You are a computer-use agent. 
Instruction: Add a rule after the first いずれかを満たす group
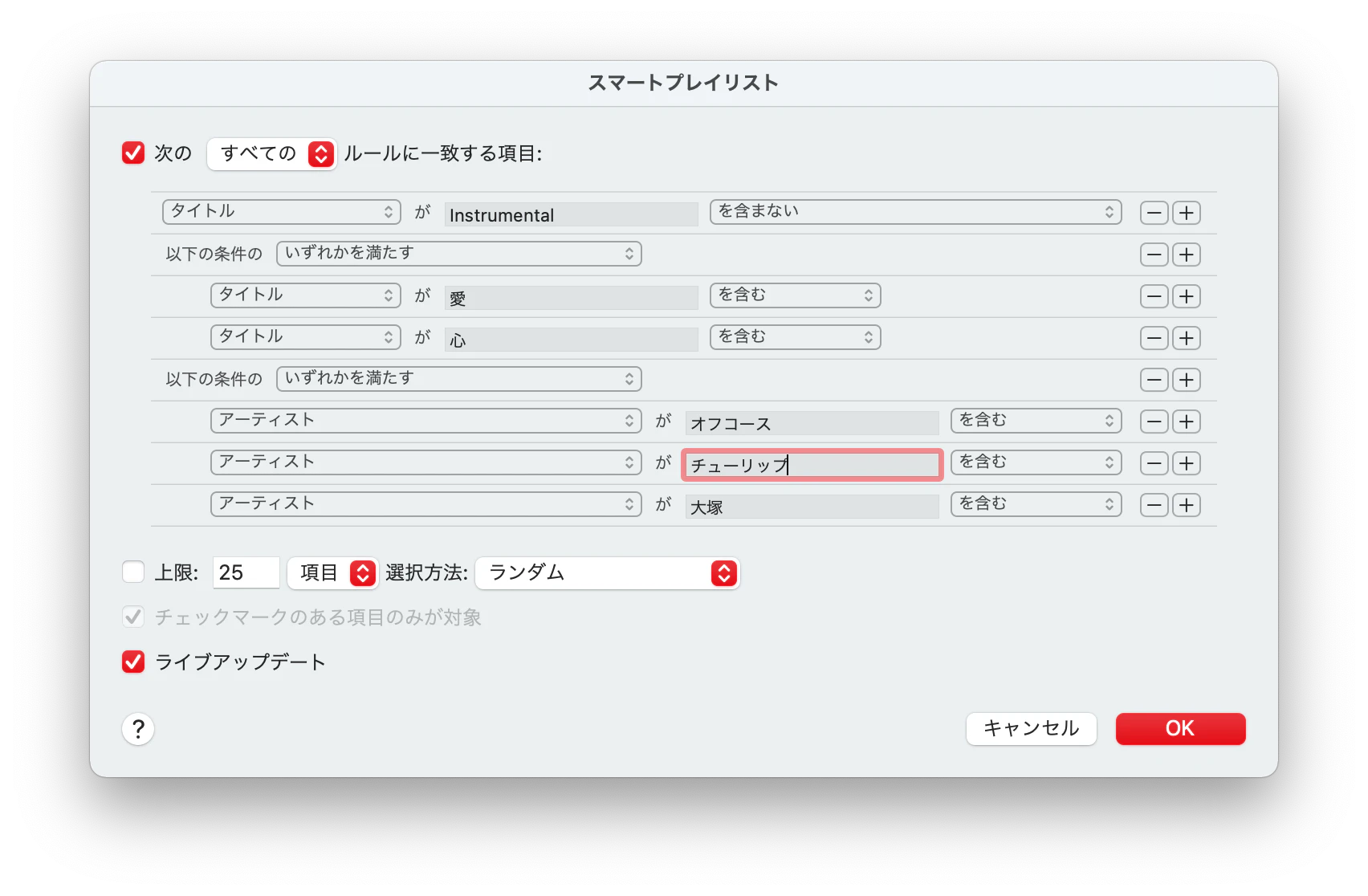1187,255
